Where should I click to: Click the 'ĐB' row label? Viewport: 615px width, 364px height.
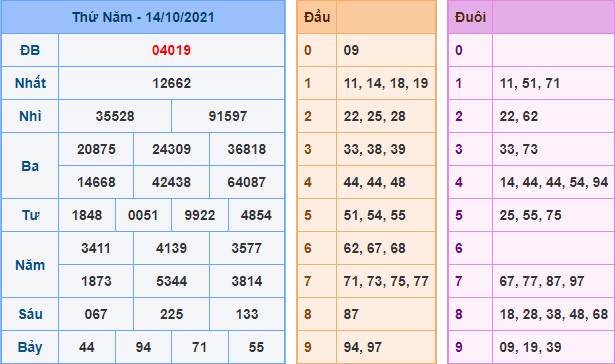pyautogui.click(x=30, y=50)
